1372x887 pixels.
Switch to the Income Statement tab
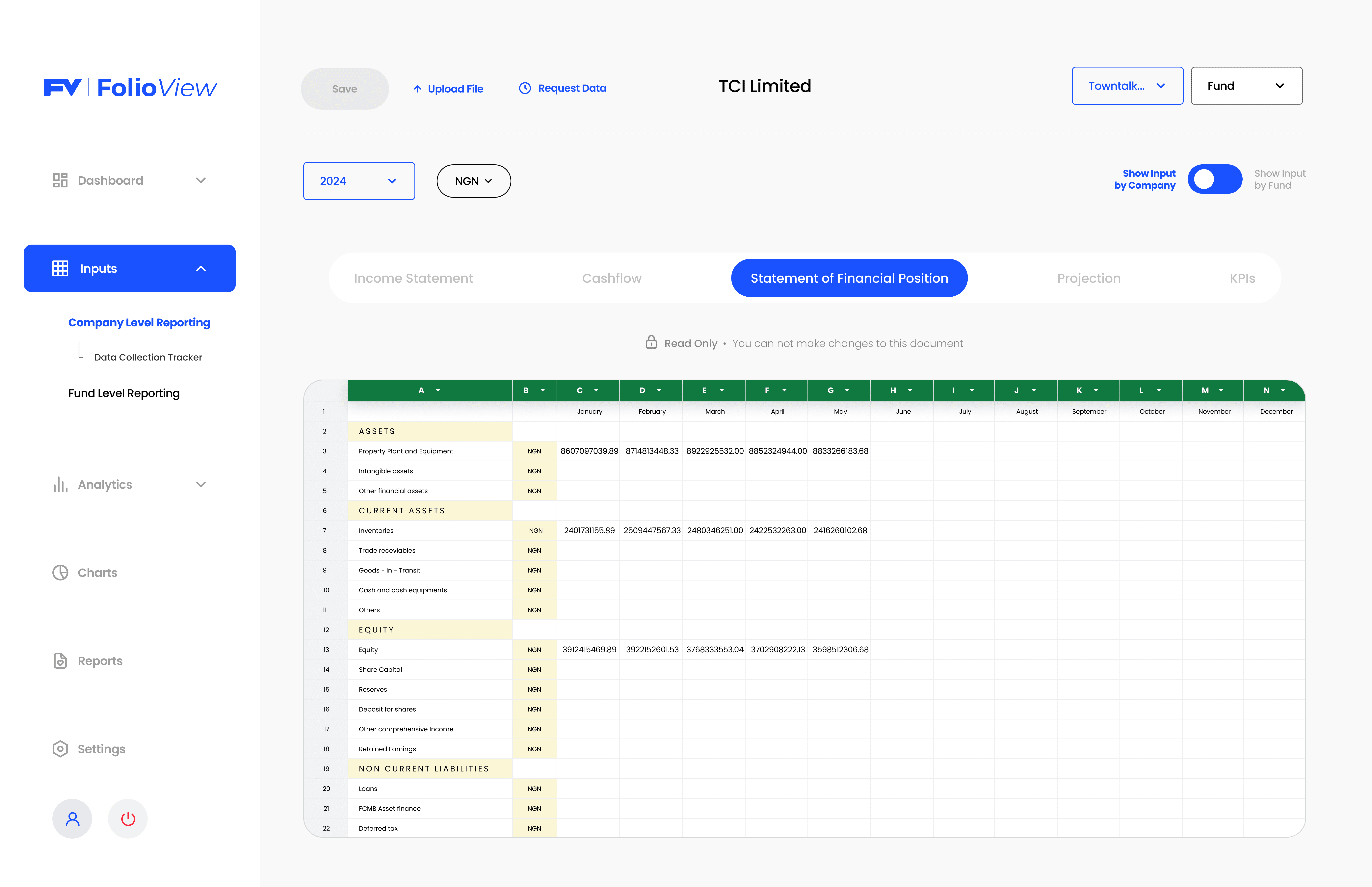coord(413,278)
